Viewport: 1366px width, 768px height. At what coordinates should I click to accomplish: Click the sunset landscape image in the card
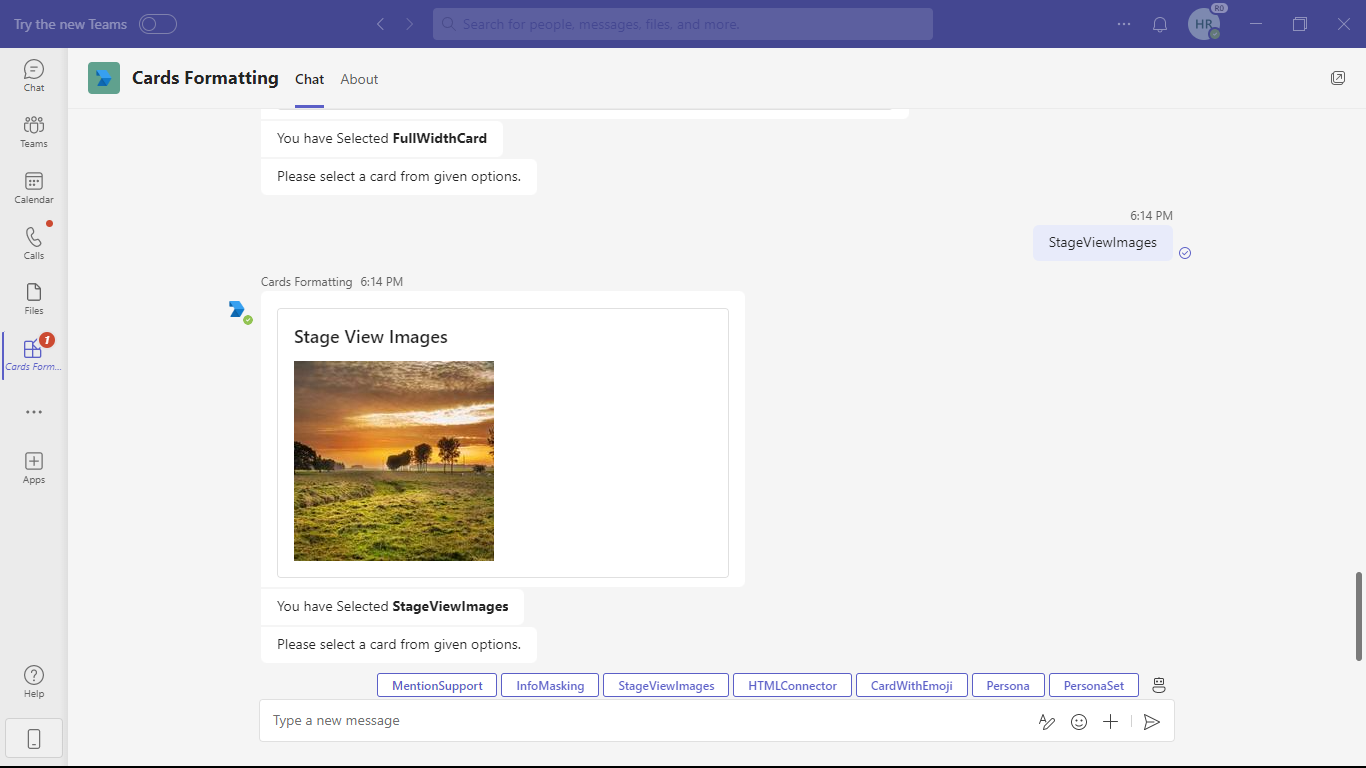[393, 460]
